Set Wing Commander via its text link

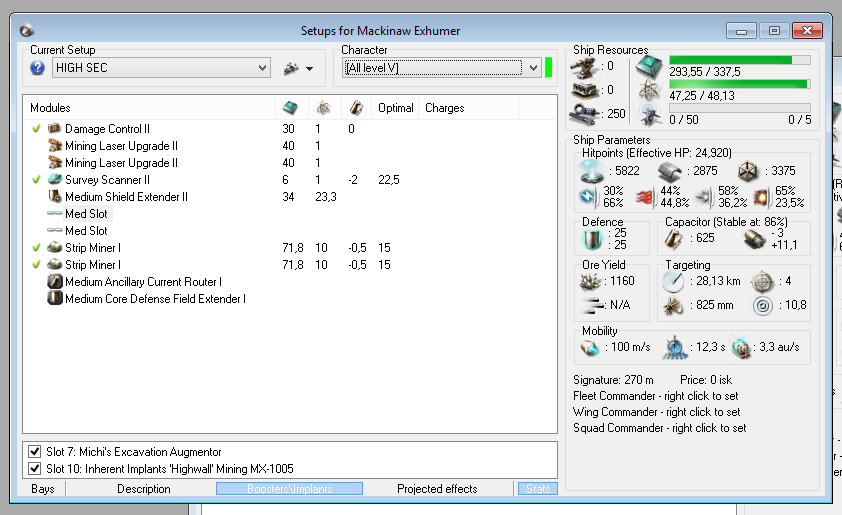pyautogui.click(x=656, y=412)
